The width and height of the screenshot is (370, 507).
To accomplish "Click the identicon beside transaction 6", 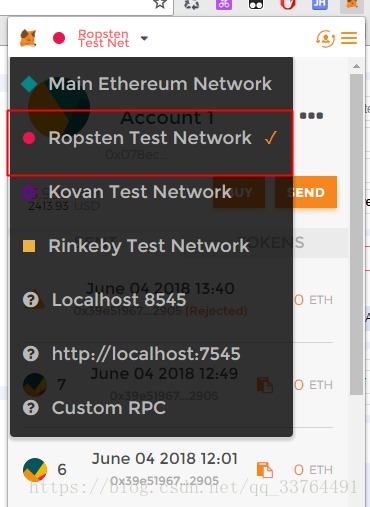I will (x=35, y=470).
